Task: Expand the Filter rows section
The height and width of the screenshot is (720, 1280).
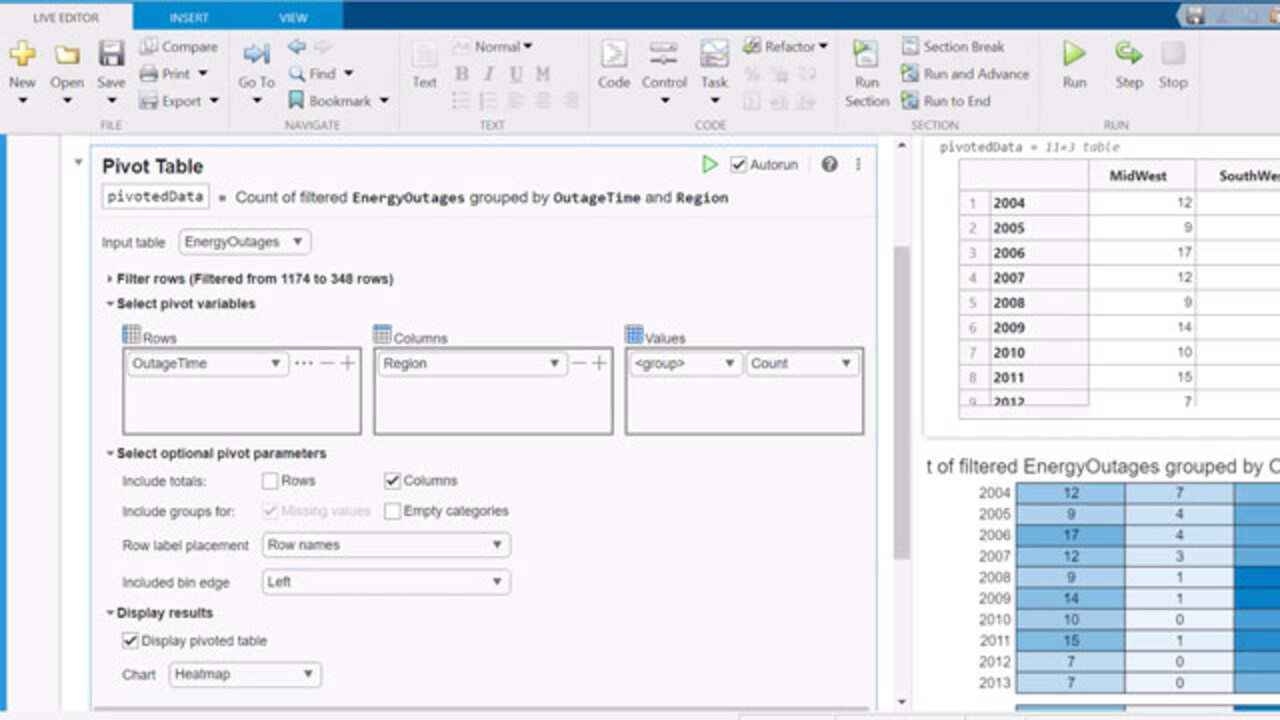Action: click(110, 279)
